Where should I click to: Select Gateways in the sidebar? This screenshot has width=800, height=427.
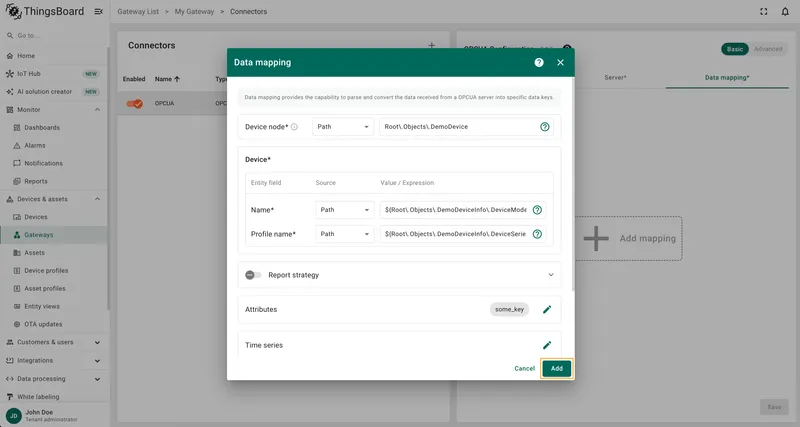(x=54, y=235)
